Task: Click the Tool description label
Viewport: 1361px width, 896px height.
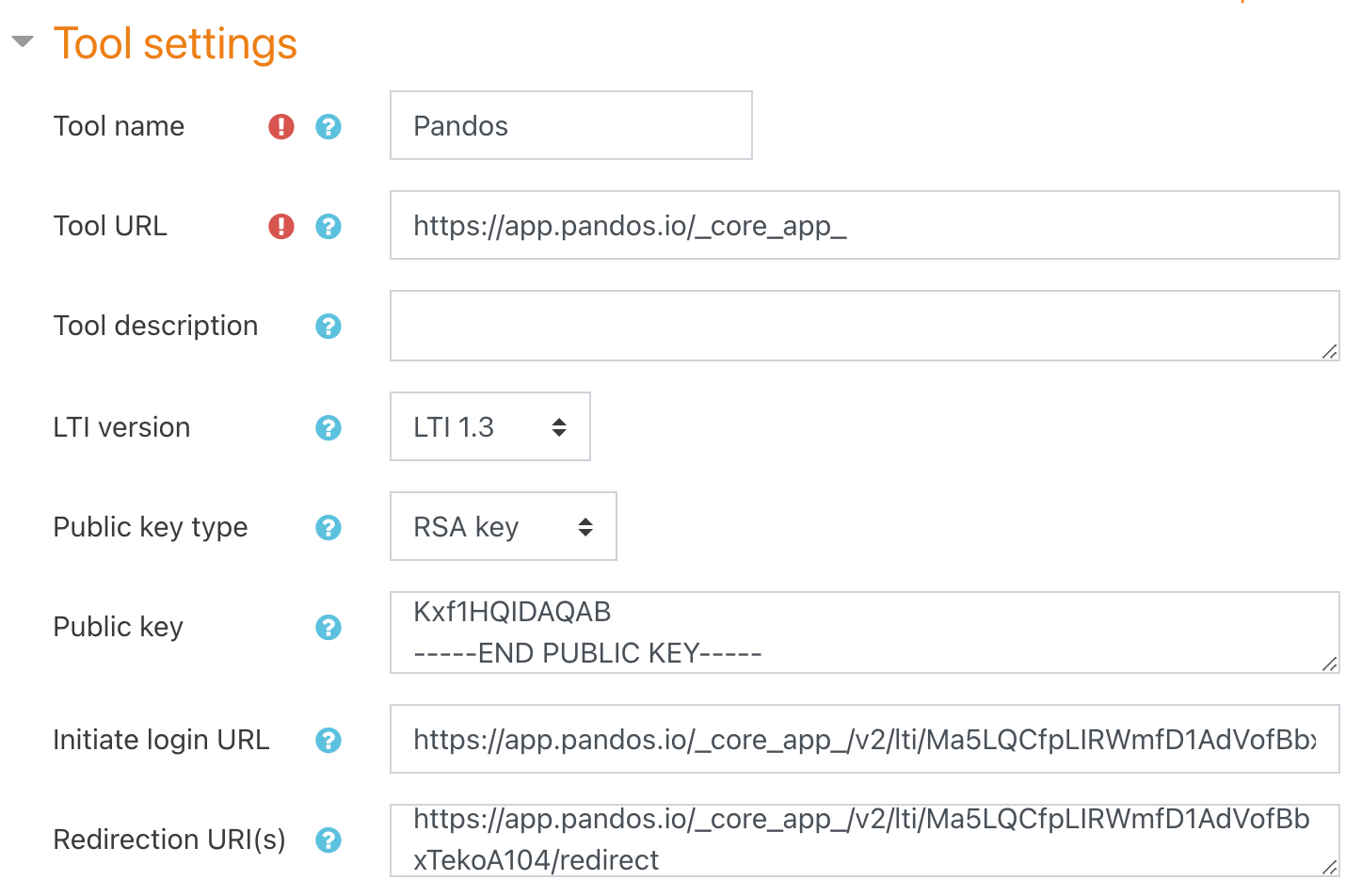Action: click(155, 326)
